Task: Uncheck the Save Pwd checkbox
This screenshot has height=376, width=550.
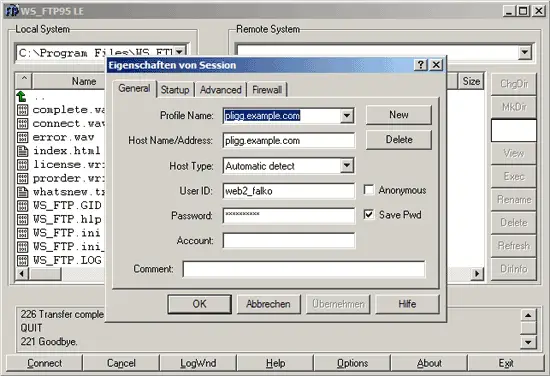Action: point(369,214)
